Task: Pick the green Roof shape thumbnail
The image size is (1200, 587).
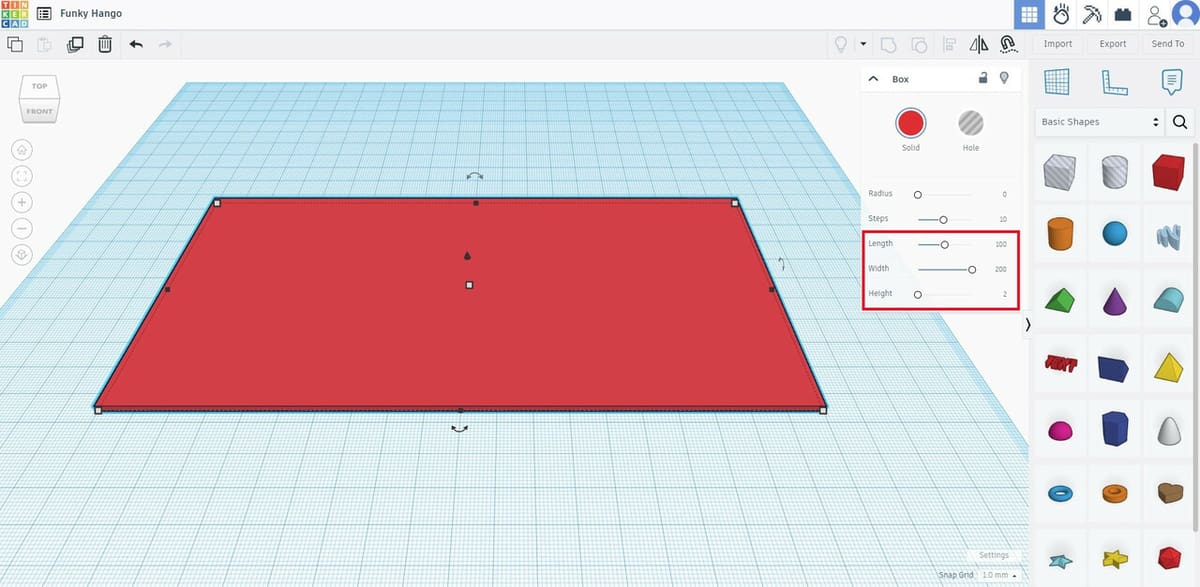Action: [x=1059, y=299]
